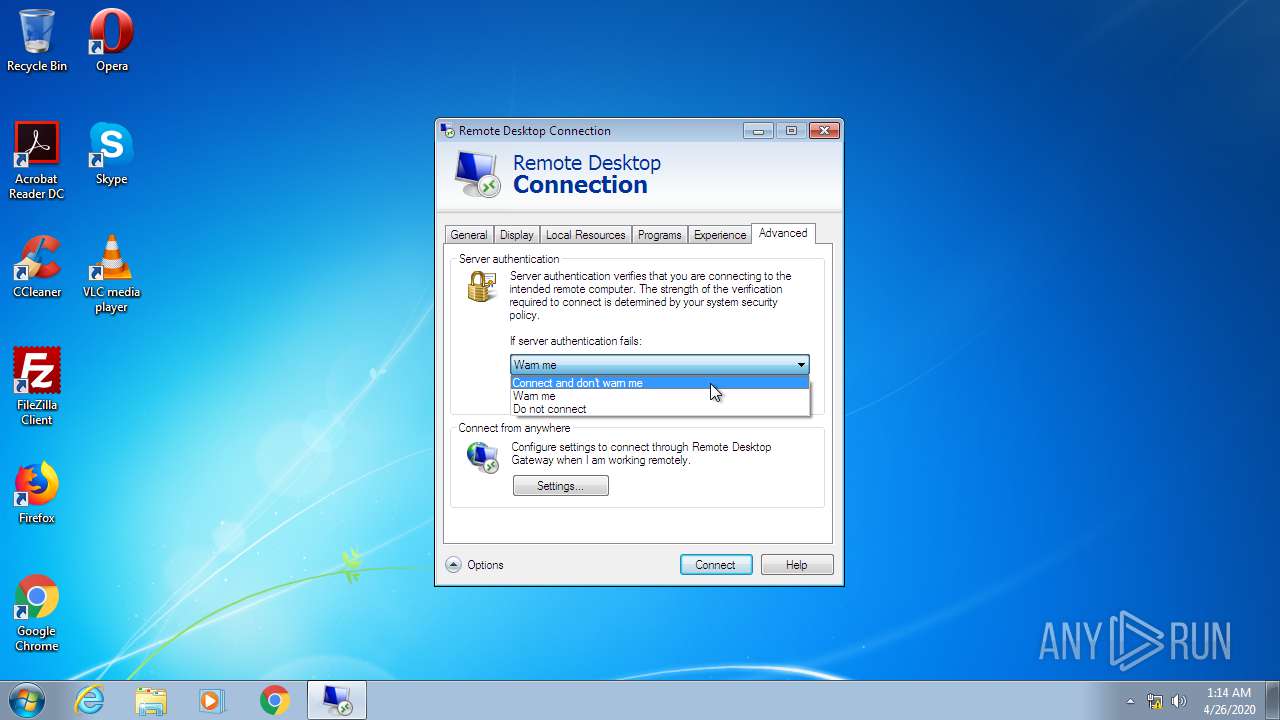The height and width of the screenshot is (720, 1280).
Task: Choose 'Connect and don't warn me' option
Action: point(659,383)
